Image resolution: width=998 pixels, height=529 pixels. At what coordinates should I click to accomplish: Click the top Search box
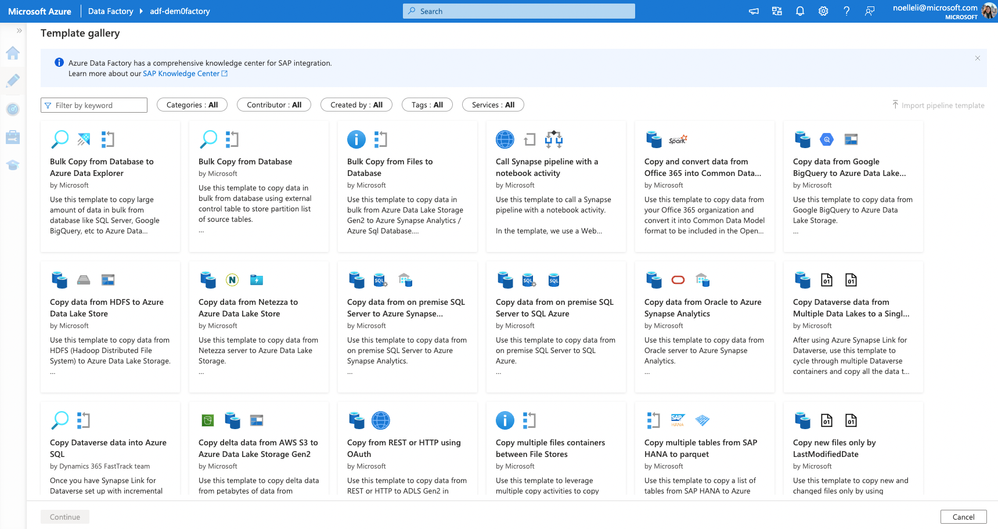point(518,11)
